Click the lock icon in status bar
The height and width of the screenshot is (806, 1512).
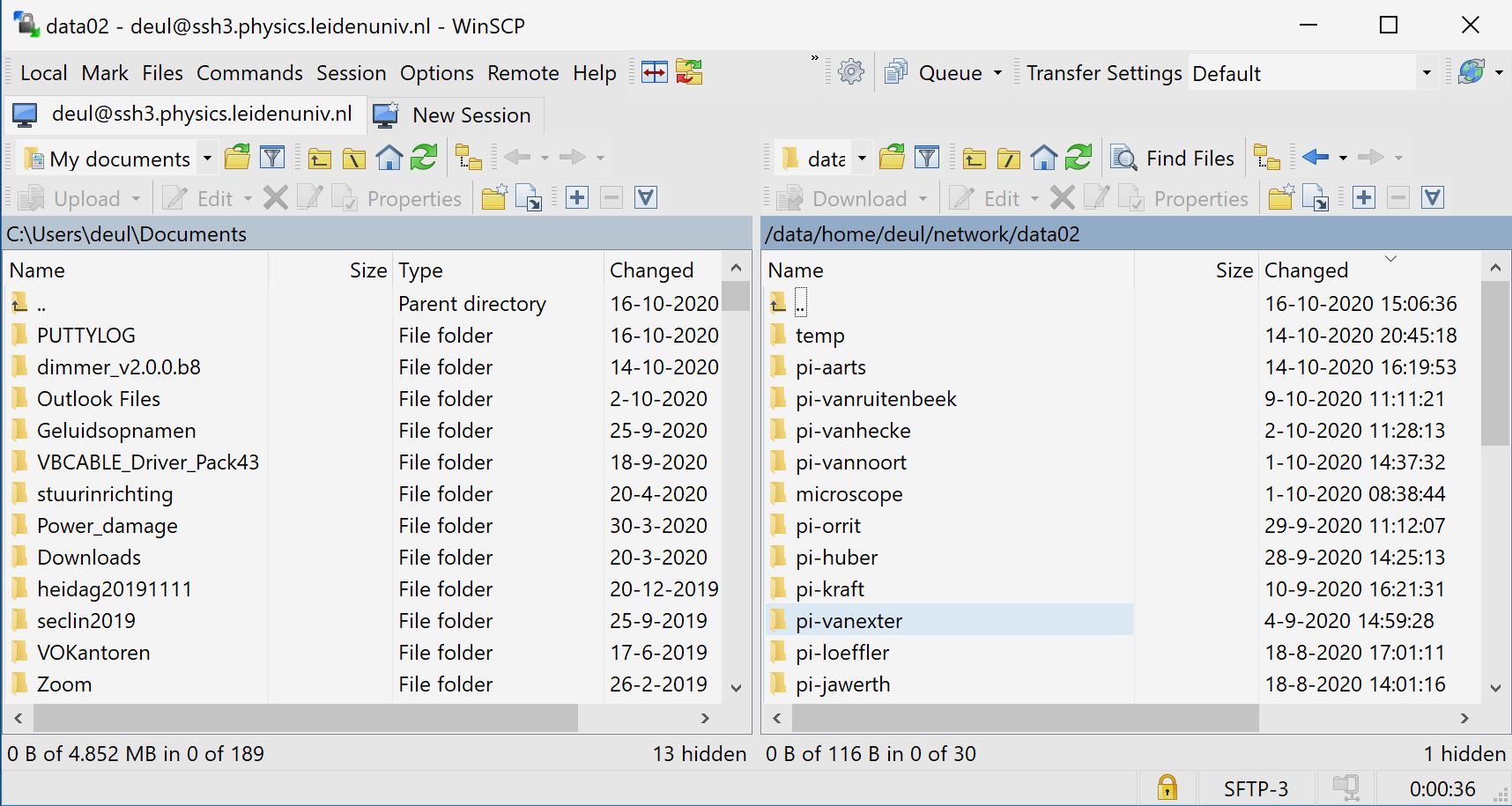[x=1167, y=787]
